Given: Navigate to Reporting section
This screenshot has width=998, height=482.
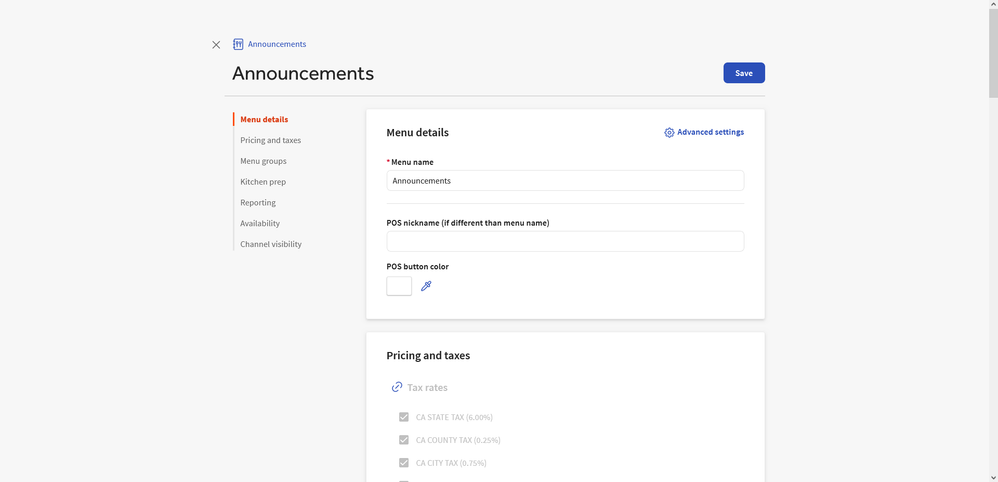Looking at the screenshot, I should pyautogui.click(x=258, y=203).
